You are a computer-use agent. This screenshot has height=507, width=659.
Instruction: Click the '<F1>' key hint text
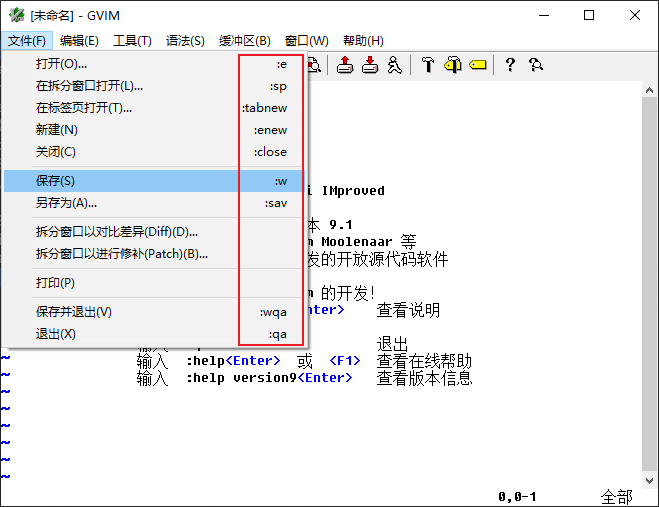click(x=345, y=361)
